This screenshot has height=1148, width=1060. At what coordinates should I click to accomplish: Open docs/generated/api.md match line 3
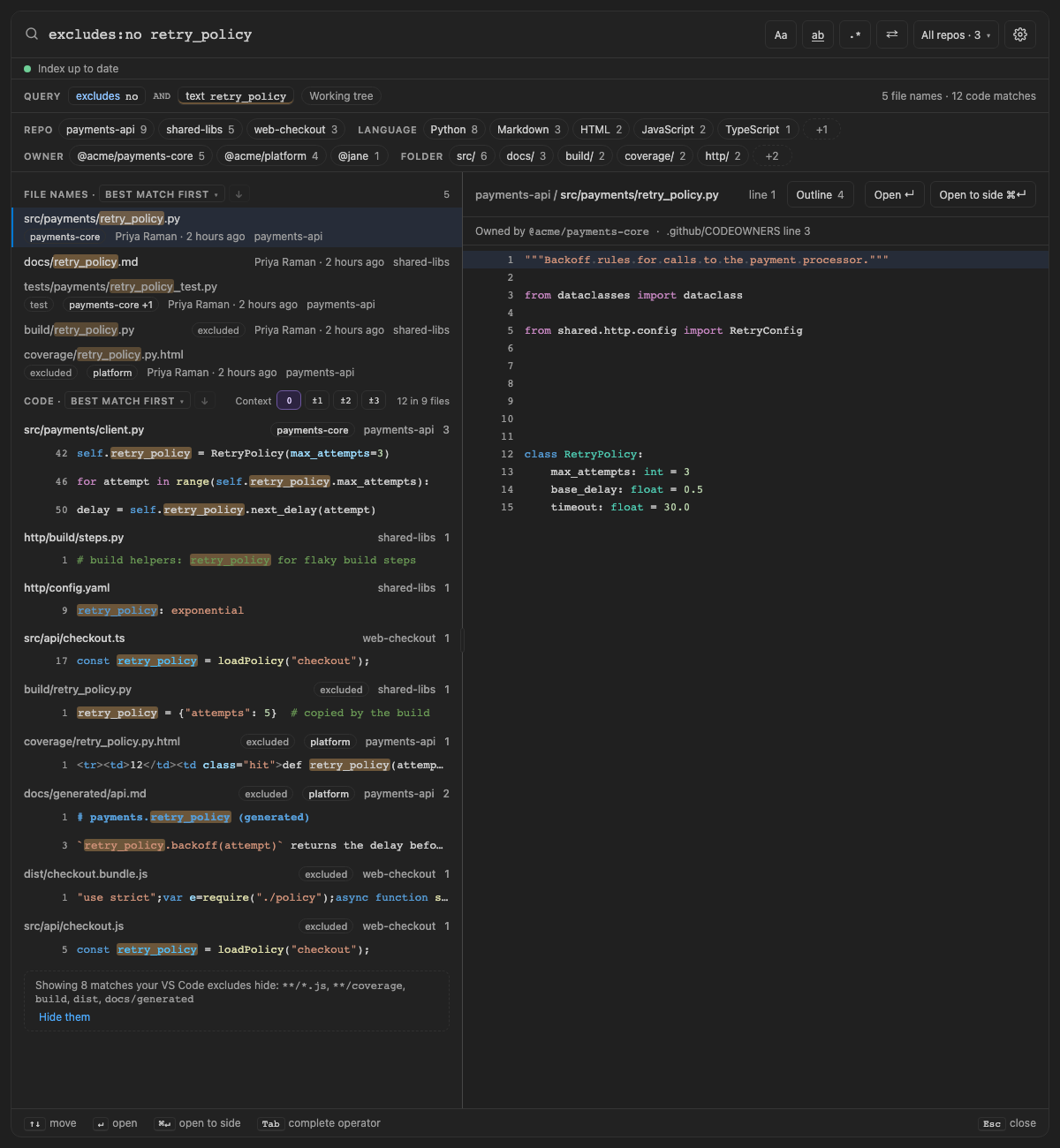click(237, 845)
